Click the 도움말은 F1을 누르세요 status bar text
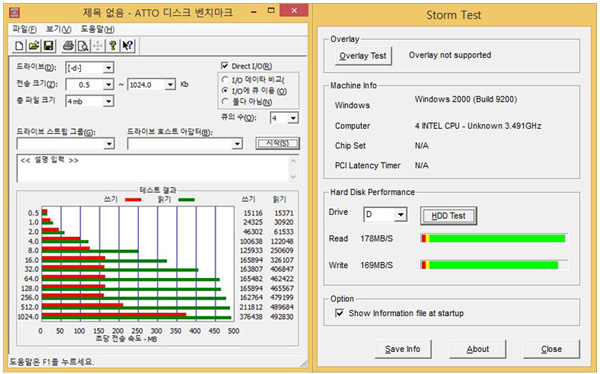 point(51,361)
